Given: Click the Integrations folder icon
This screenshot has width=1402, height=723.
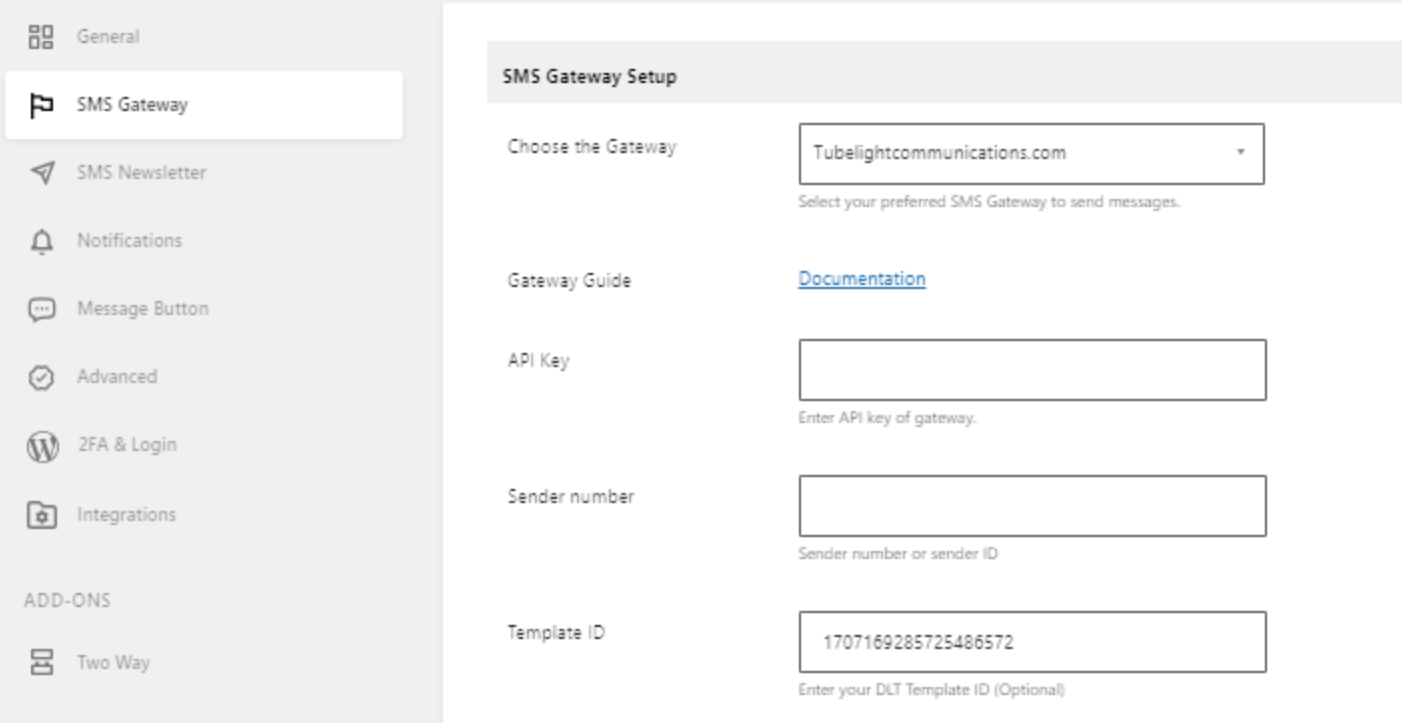Looking at the screenshot, I should click(x=41, y=515).
